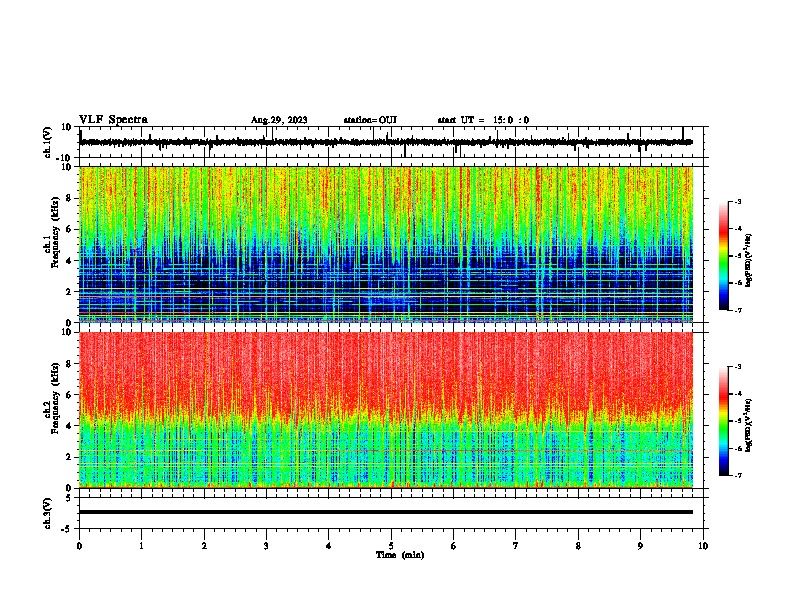Image resolution: width=792 pixels, height=612 pixels.
Task: Click inside the ch.1 spectrogram panel
Action: click(386, 244)
